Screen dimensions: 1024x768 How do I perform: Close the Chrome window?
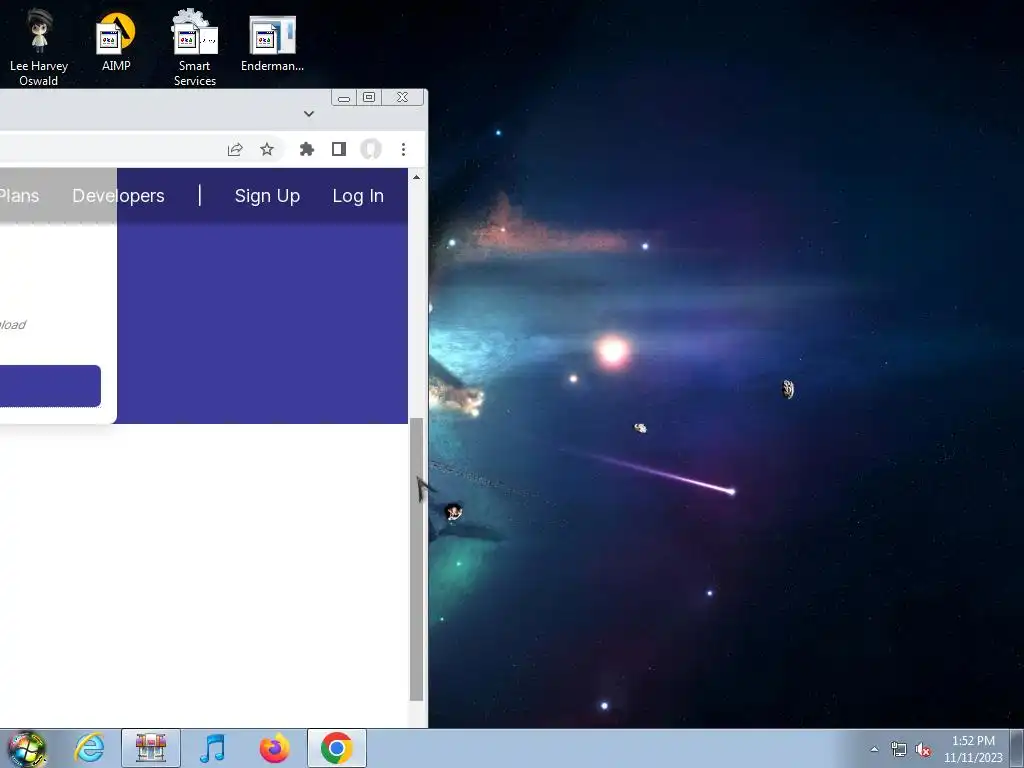tap(402, 97)
